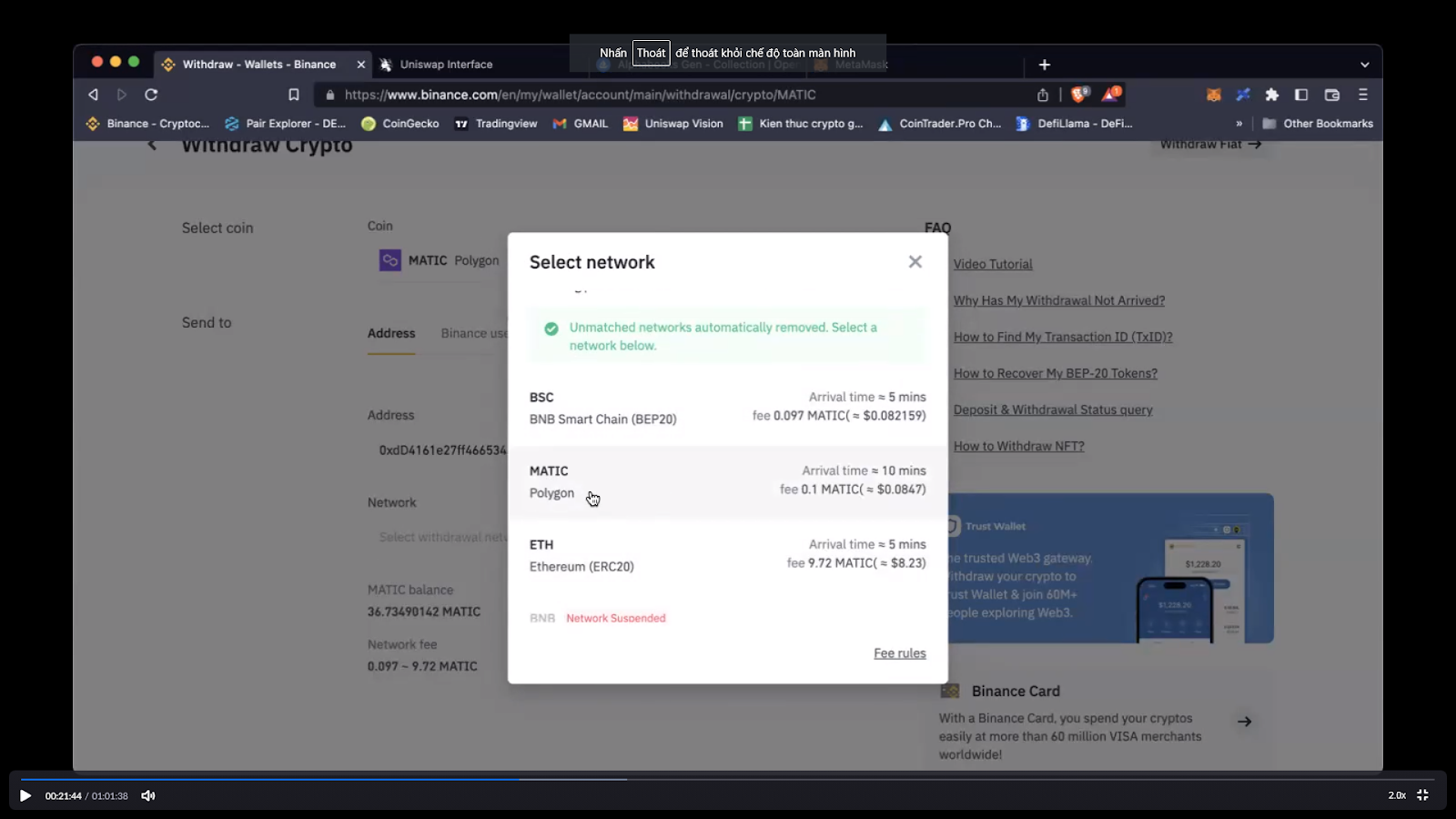Open Withdraw Fiat link

point(1210,145)
